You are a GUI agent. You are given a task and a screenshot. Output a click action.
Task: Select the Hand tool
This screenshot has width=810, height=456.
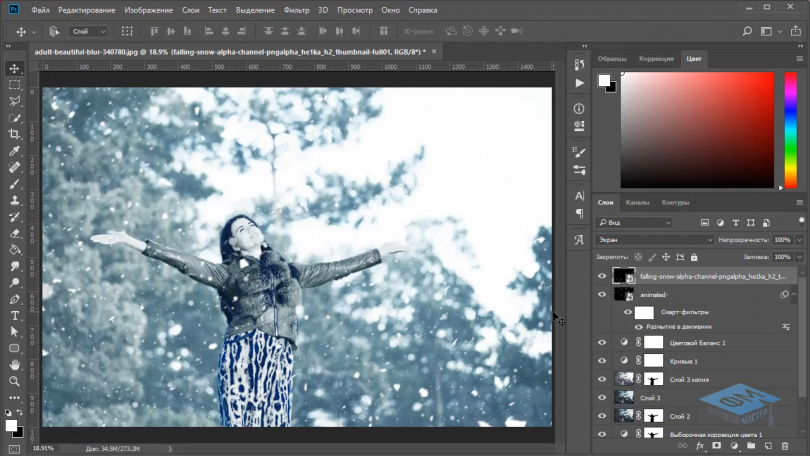(15, 365)
